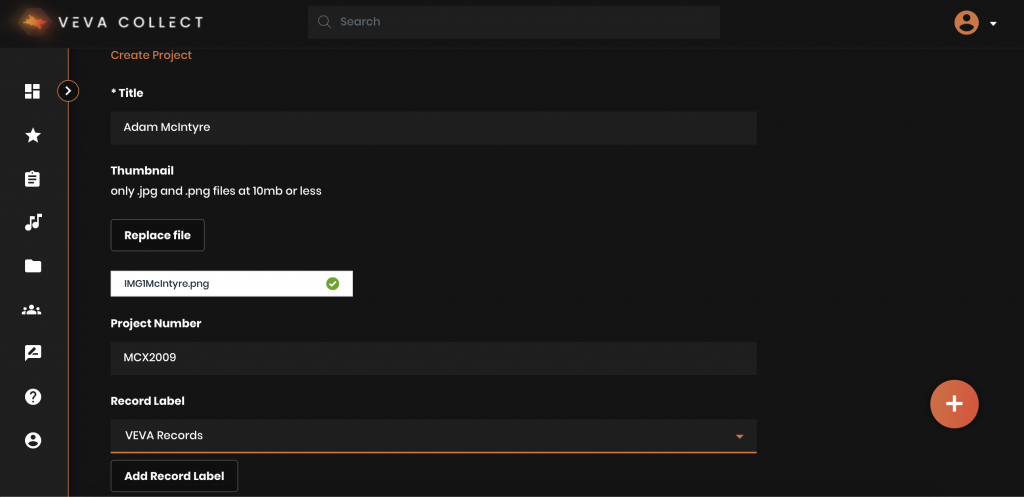This screenshot has width=1024, height=497.
Task: Click the Project Number label
Action: [x=155, y=324]
